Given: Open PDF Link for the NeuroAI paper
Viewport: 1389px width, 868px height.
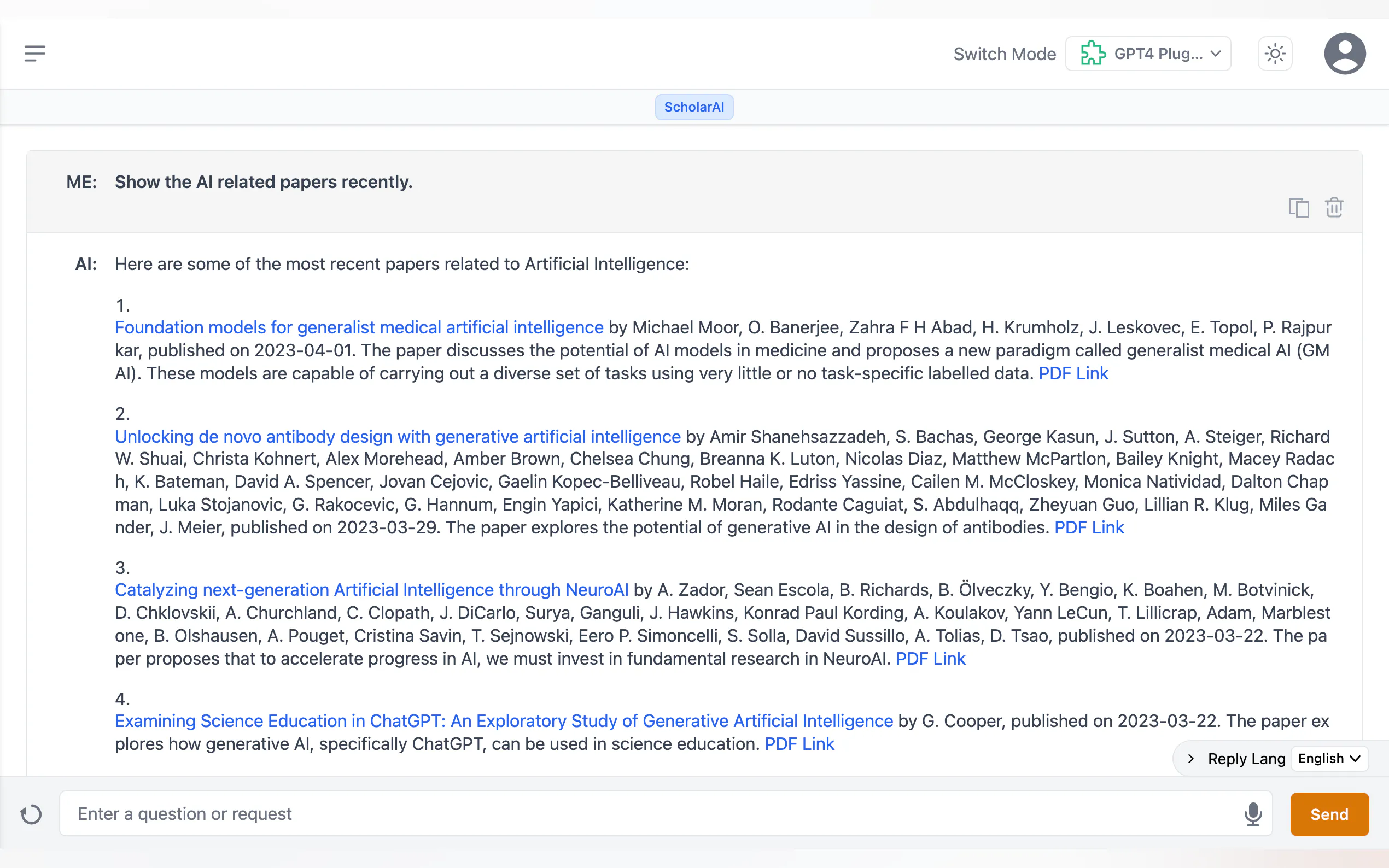Looking at the screenshot, I should point(930,659).
